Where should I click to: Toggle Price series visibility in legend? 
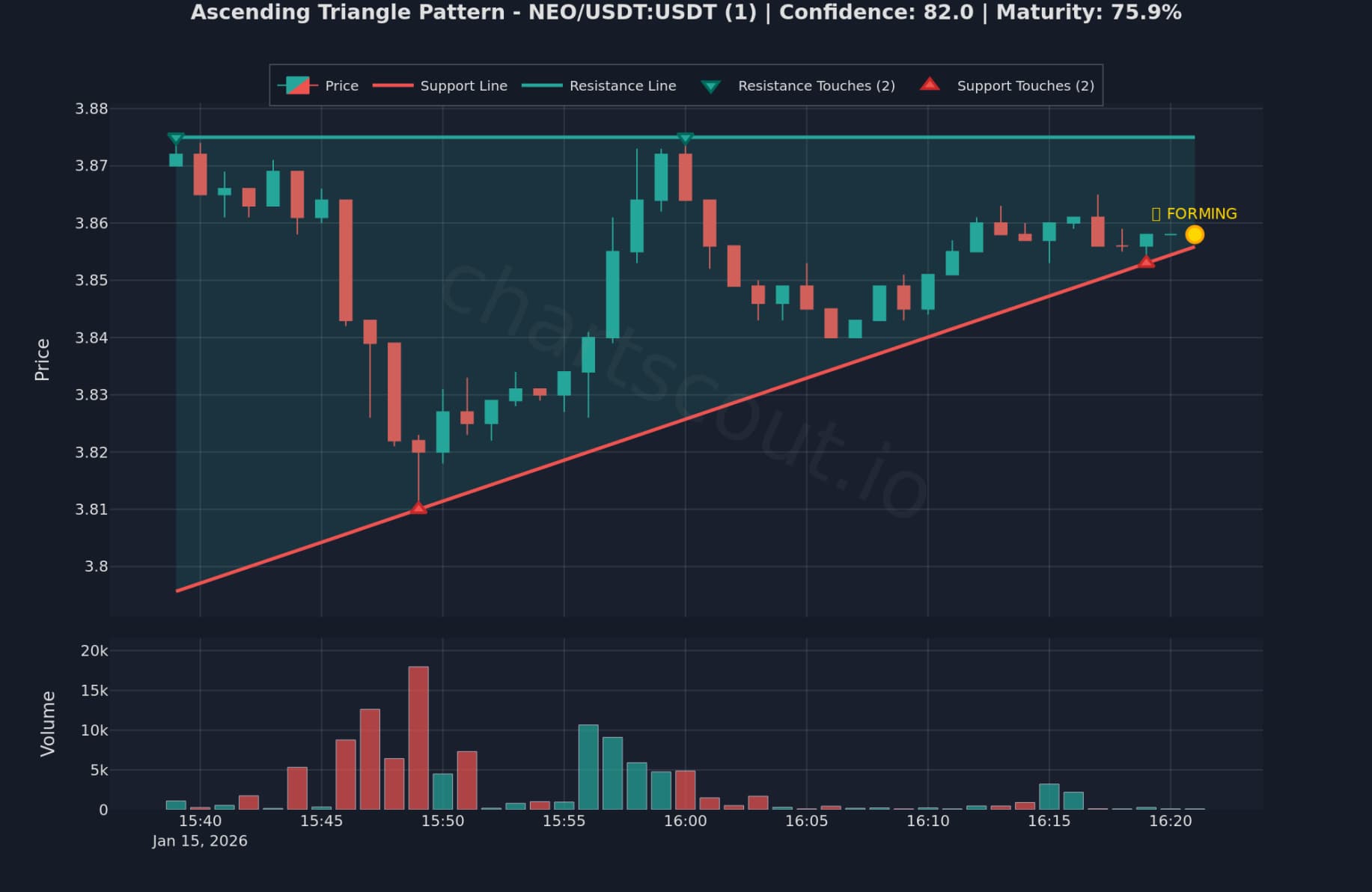341,85
